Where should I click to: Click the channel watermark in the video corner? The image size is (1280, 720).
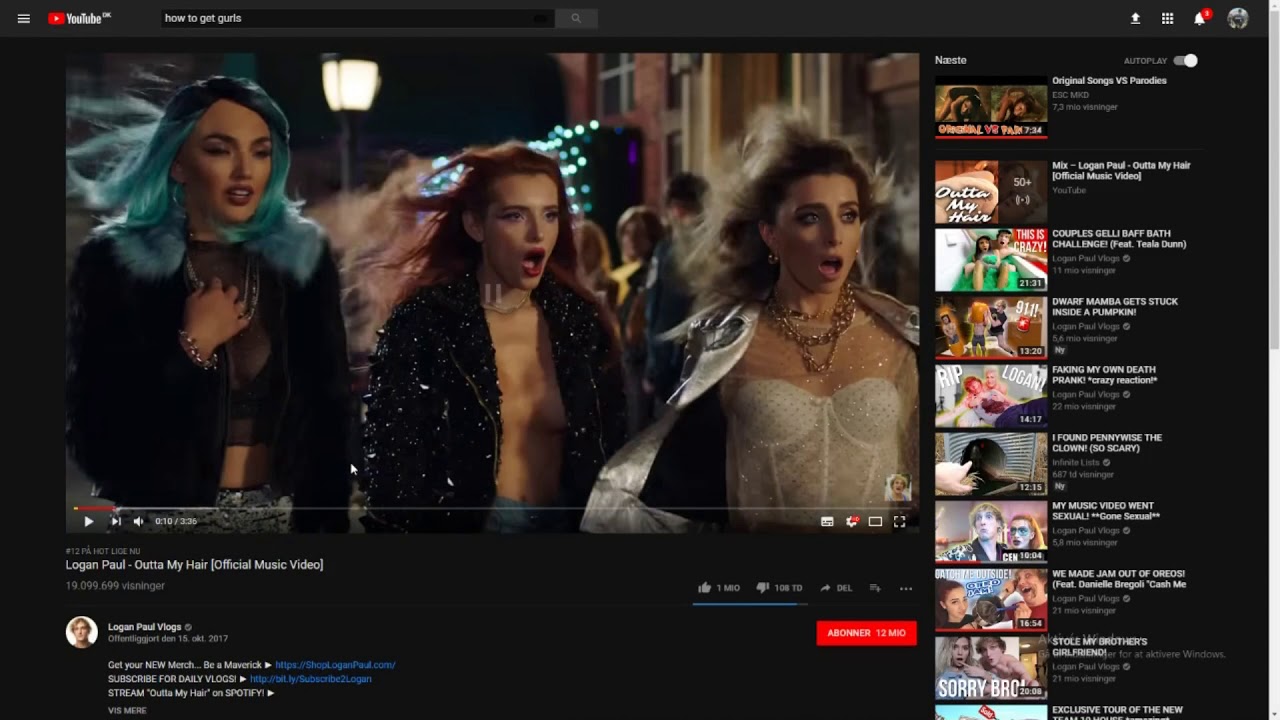pos(898,487)
